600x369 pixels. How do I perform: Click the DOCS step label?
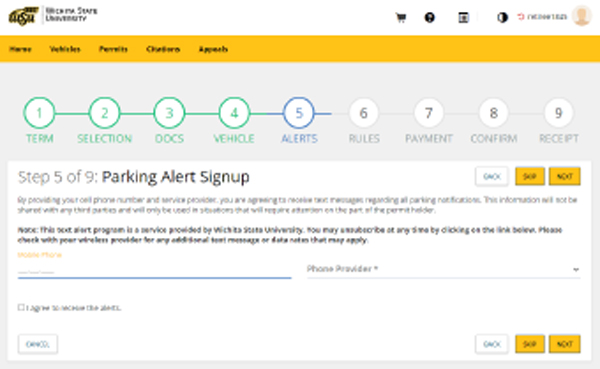pyautogui.click(x=169, y=139)
